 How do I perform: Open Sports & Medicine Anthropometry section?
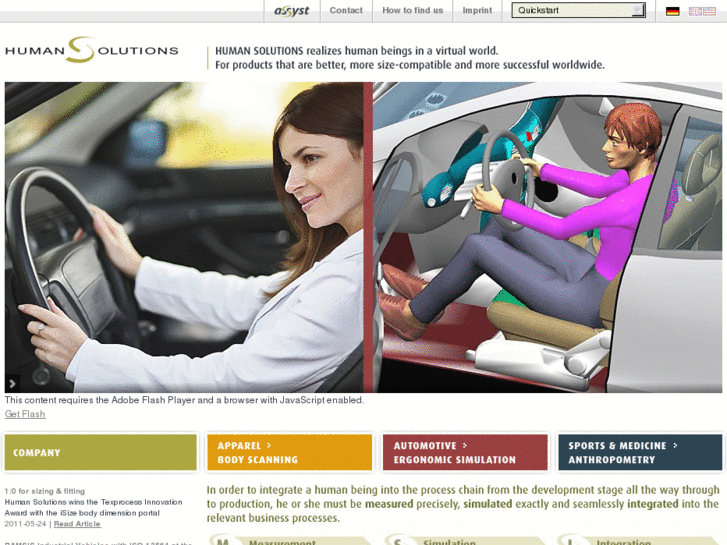point(640,452)
